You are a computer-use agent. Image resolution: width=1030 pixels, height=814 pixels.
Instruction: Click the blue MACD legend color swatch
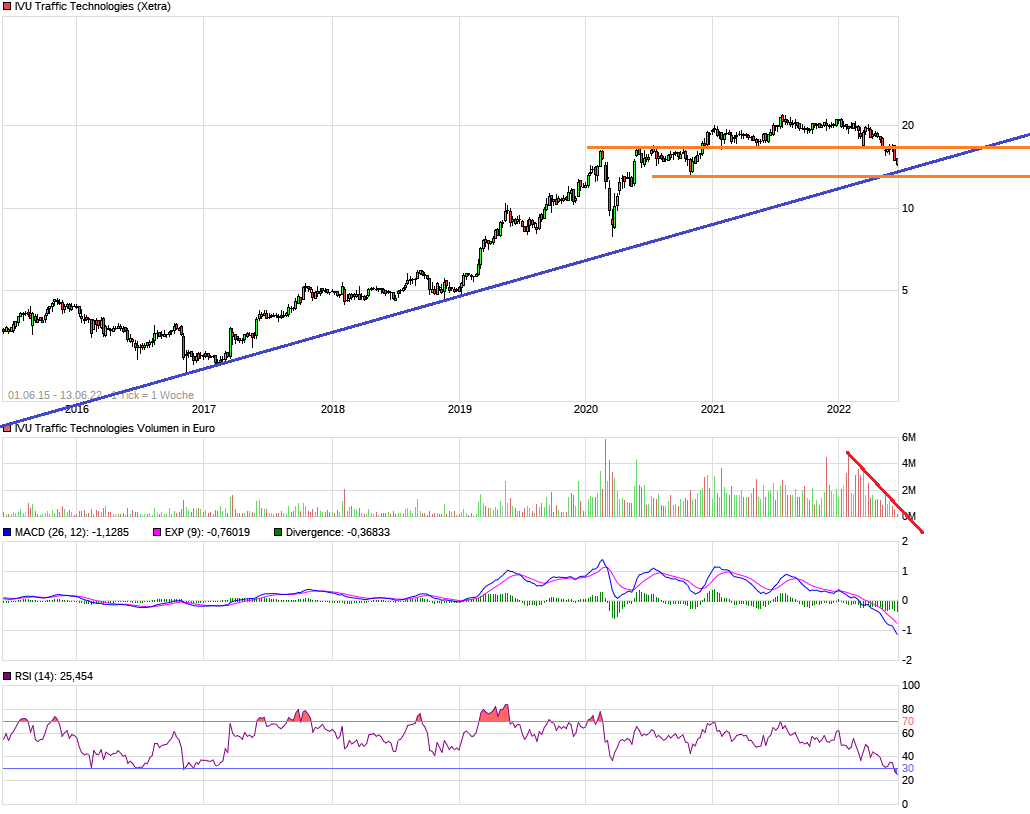click(7, 532)
